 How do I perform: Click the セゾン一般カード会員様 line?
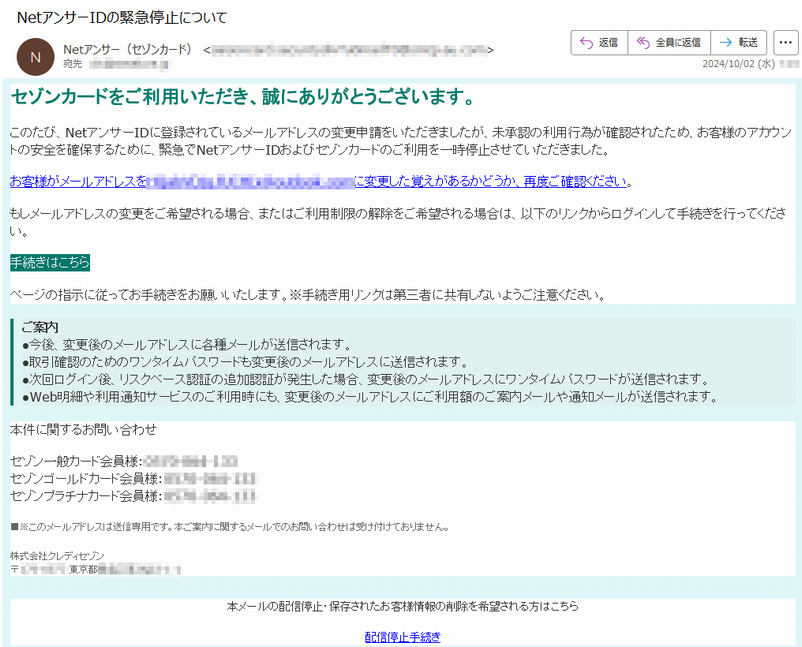pyautogui.click(x=124, y=461)
